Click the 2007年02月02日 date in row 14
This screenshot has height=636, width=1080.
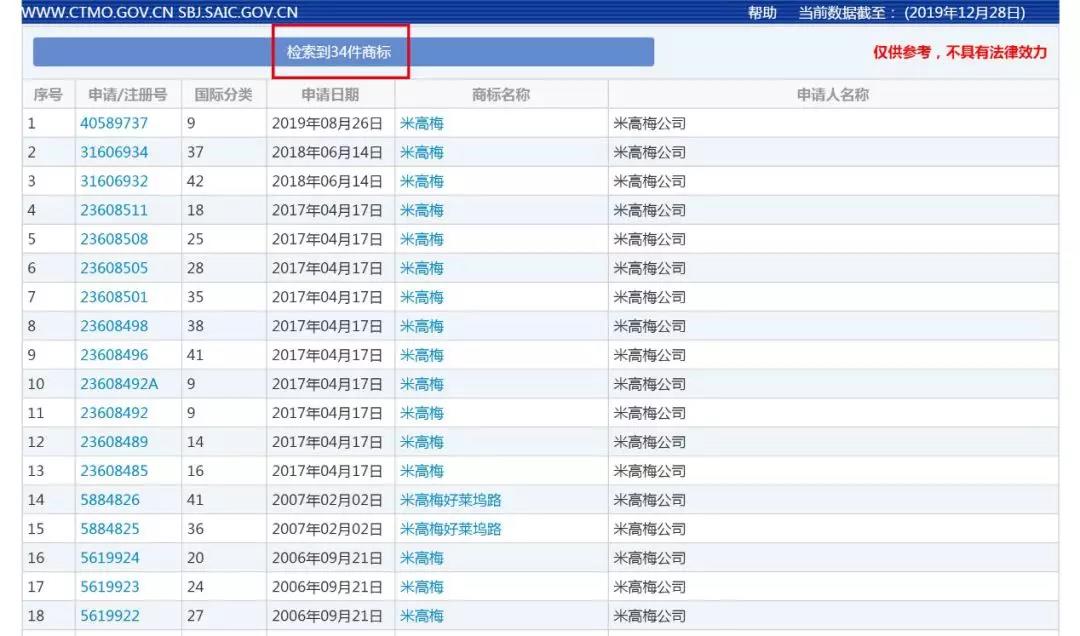[x=327, y=500]
